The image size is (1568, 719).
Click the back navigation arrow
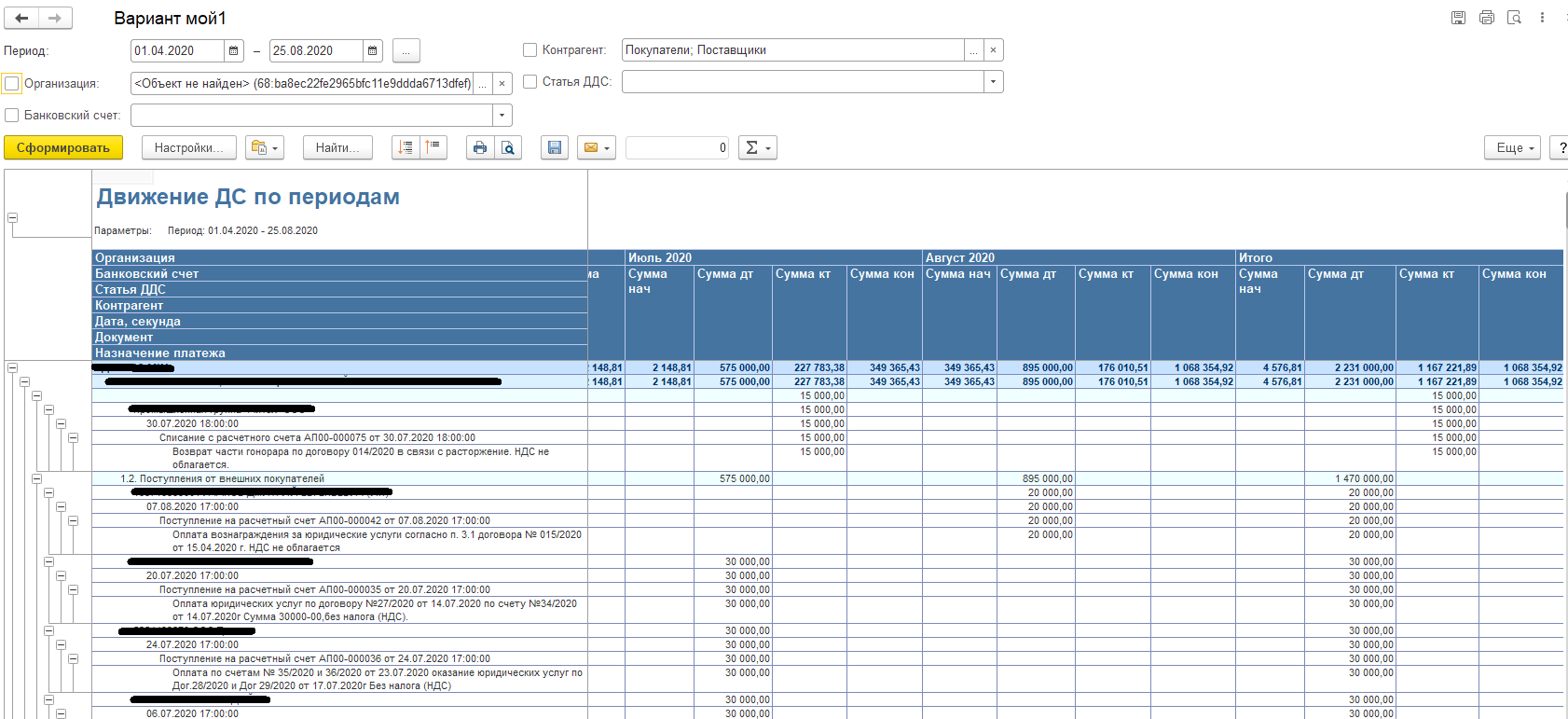point(21,18)
